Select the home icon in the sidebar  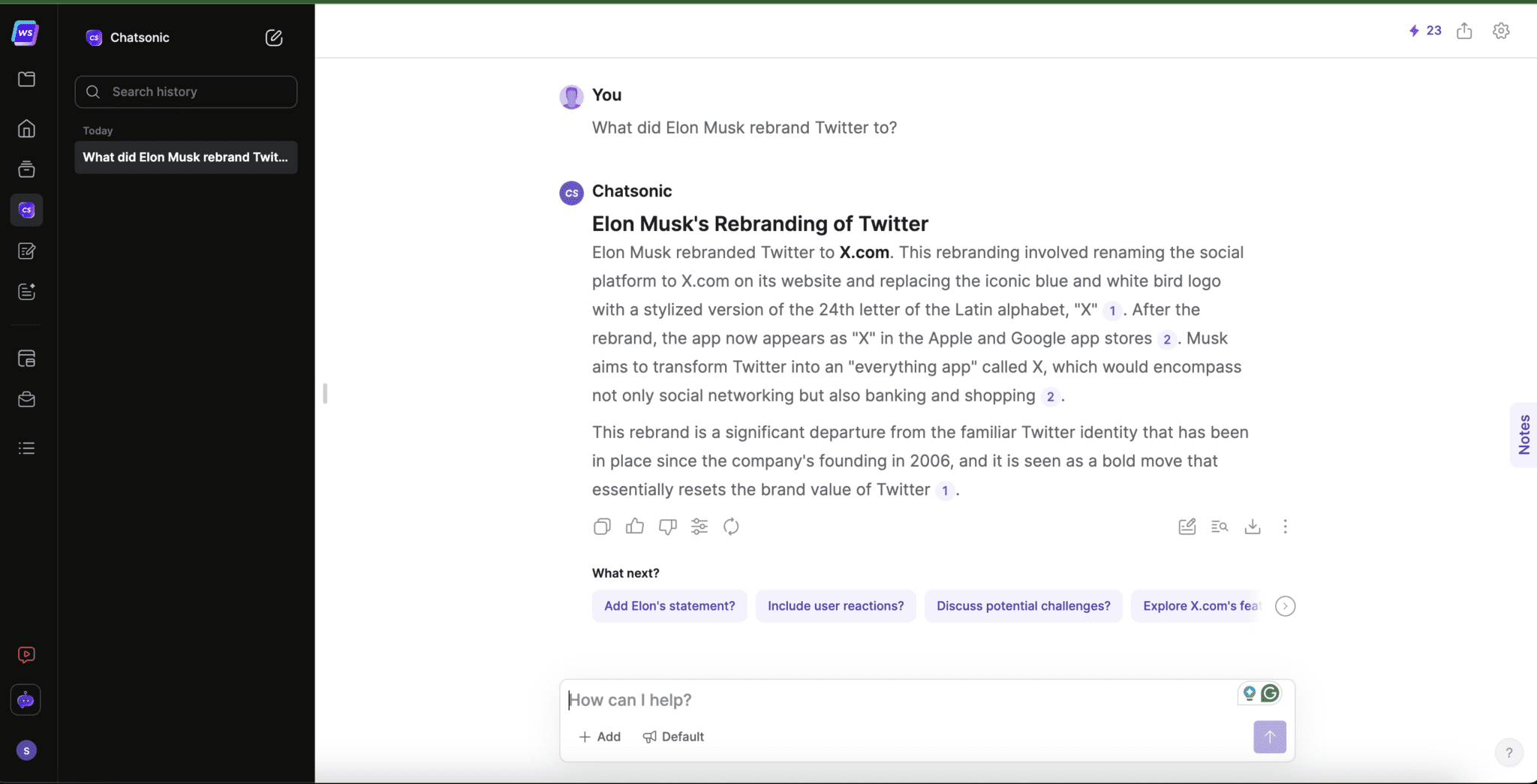(x=26, y=128)
